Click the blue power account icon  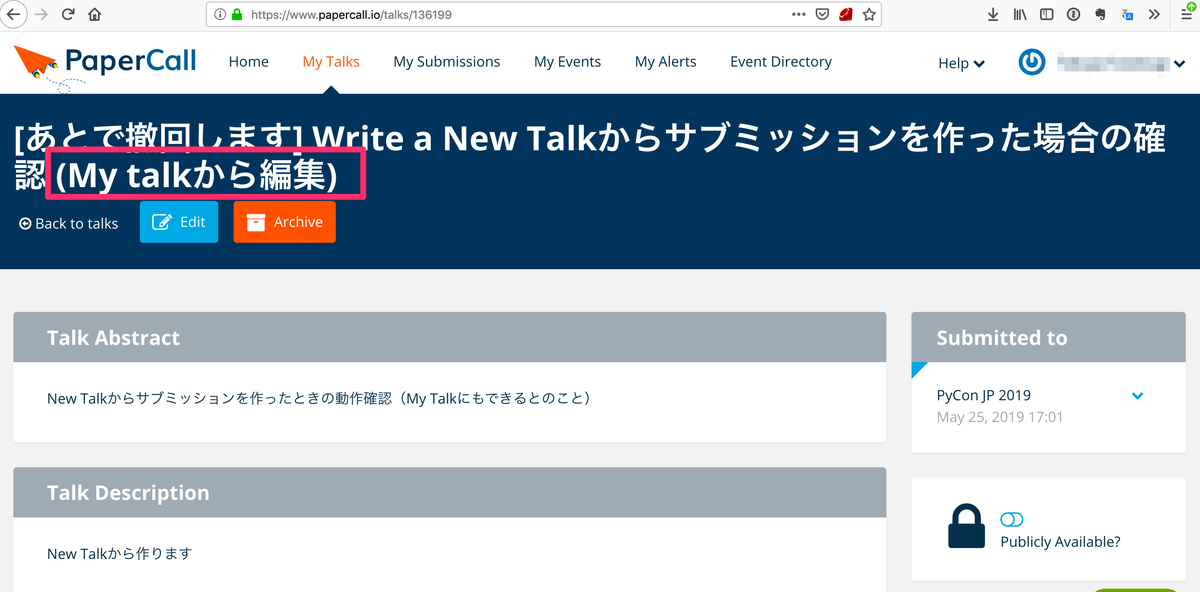tap(1032, 62)
